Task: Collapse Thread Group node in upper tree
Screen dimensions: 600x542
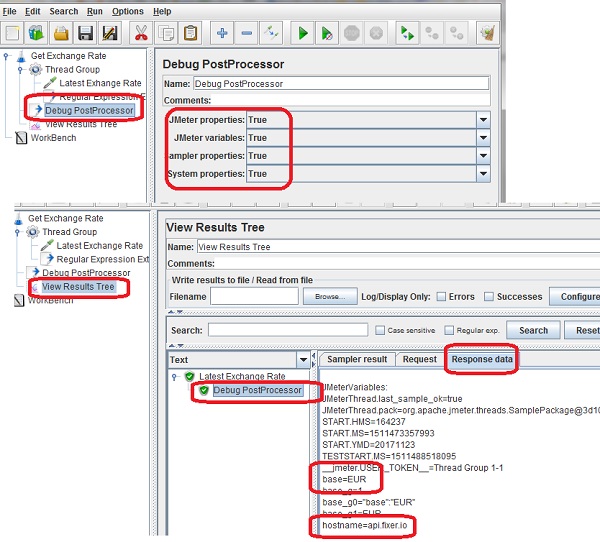Action: (x=20, y=70)
